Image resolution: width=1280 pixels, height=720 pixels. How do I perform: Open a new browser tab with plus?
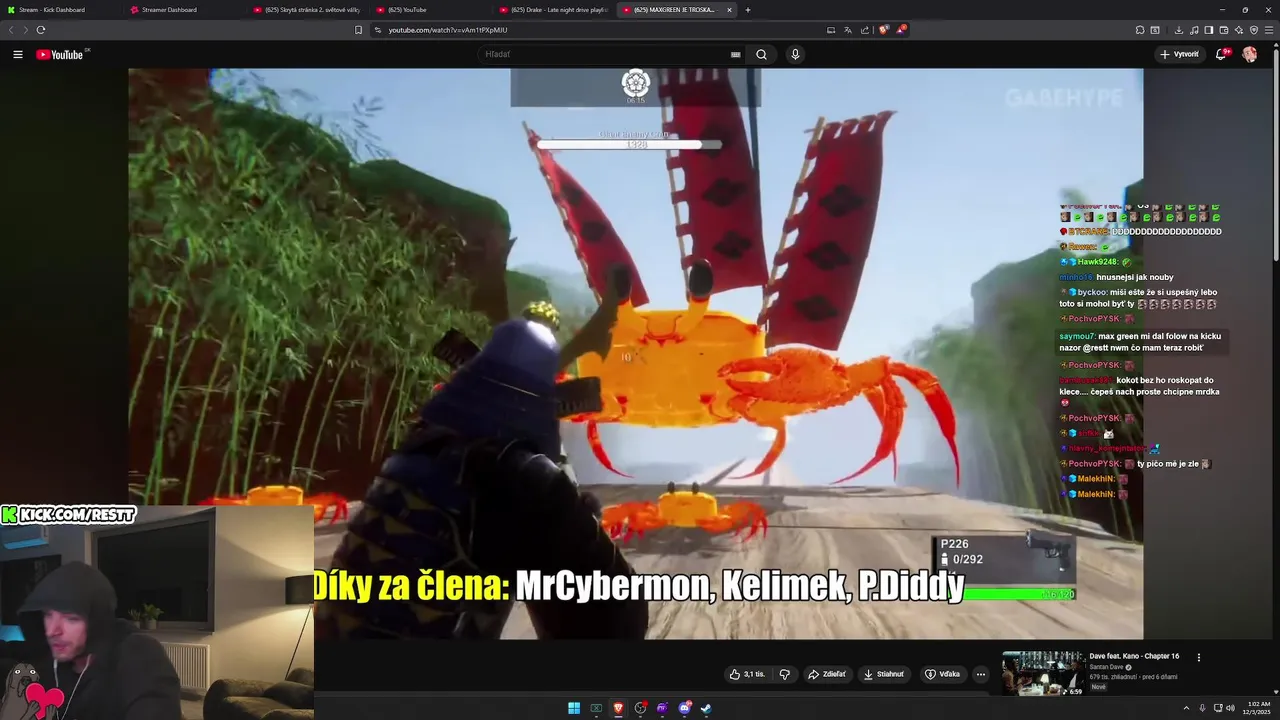(748, 10)
